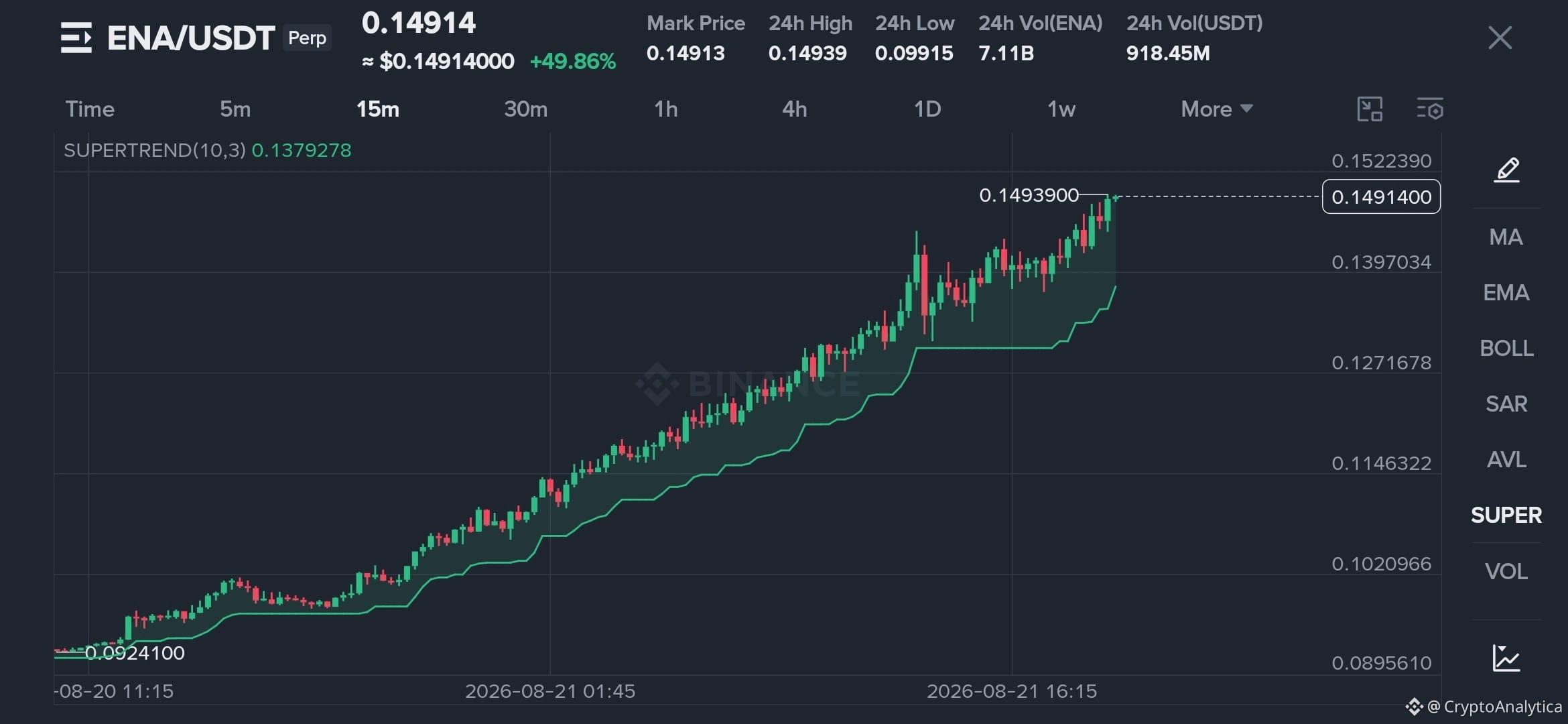Toggle the AVL indicator
Viewport: 1568px width, 724px height.
[1506, 460]
